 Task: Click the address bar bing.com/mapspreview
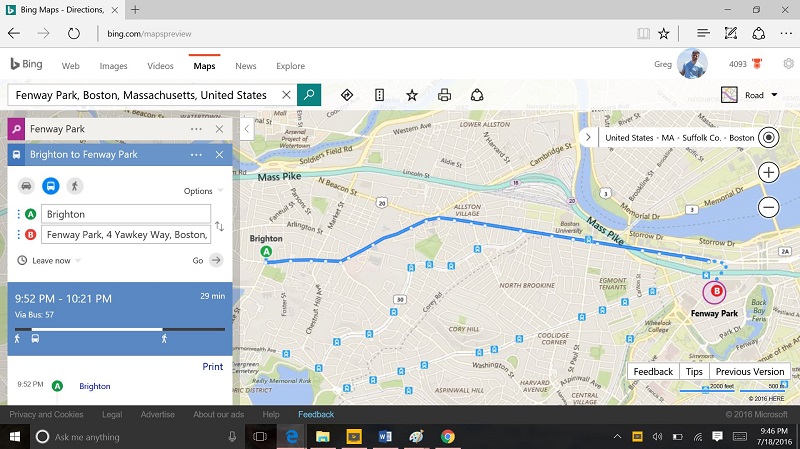point(149,34)
